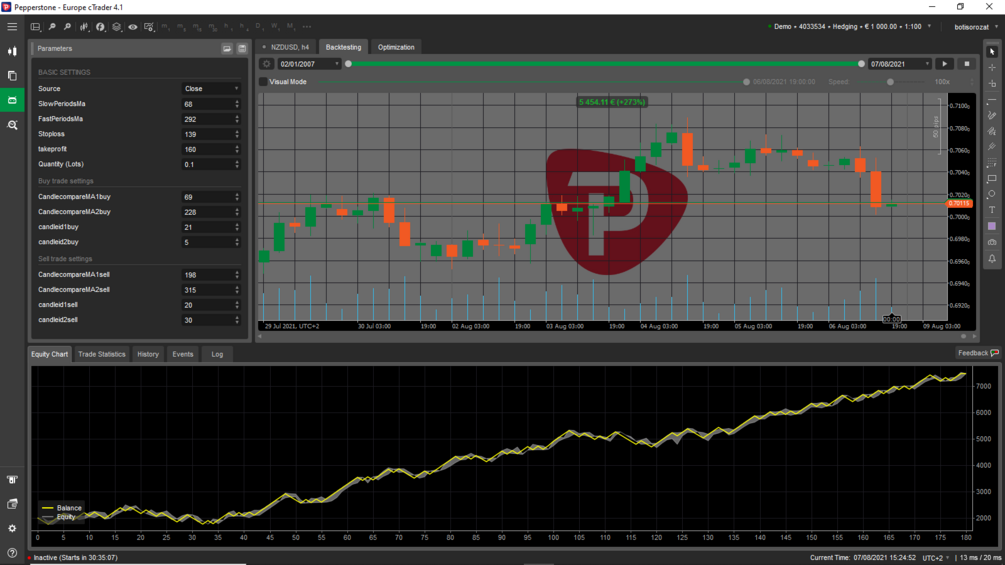This screenshot has height=565, width=1005.
Task: Switch to the Optimization tab
Action: click(x=396, y=47)
